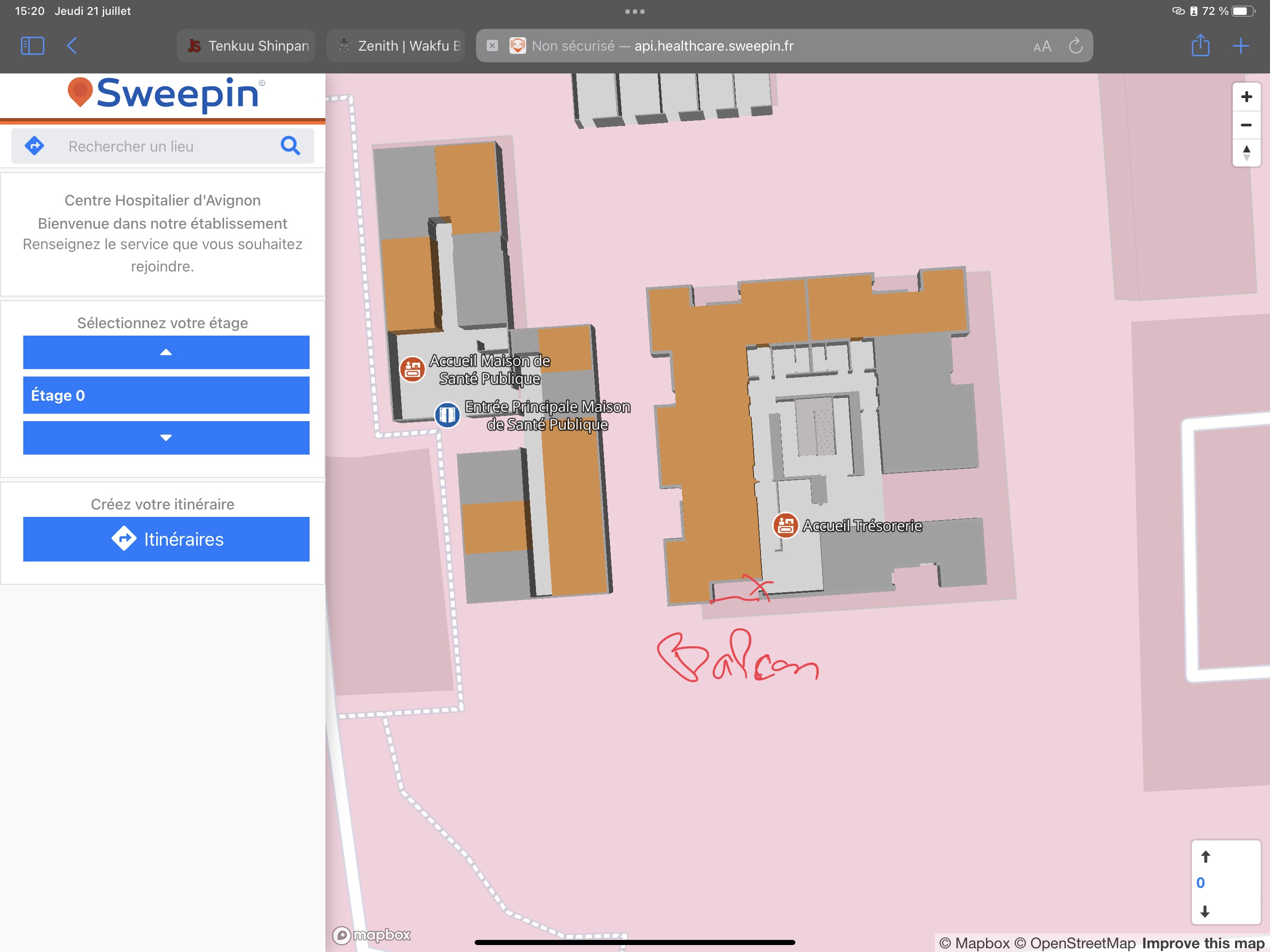Go down one floor with blue arrow button

tap(166, 437)
